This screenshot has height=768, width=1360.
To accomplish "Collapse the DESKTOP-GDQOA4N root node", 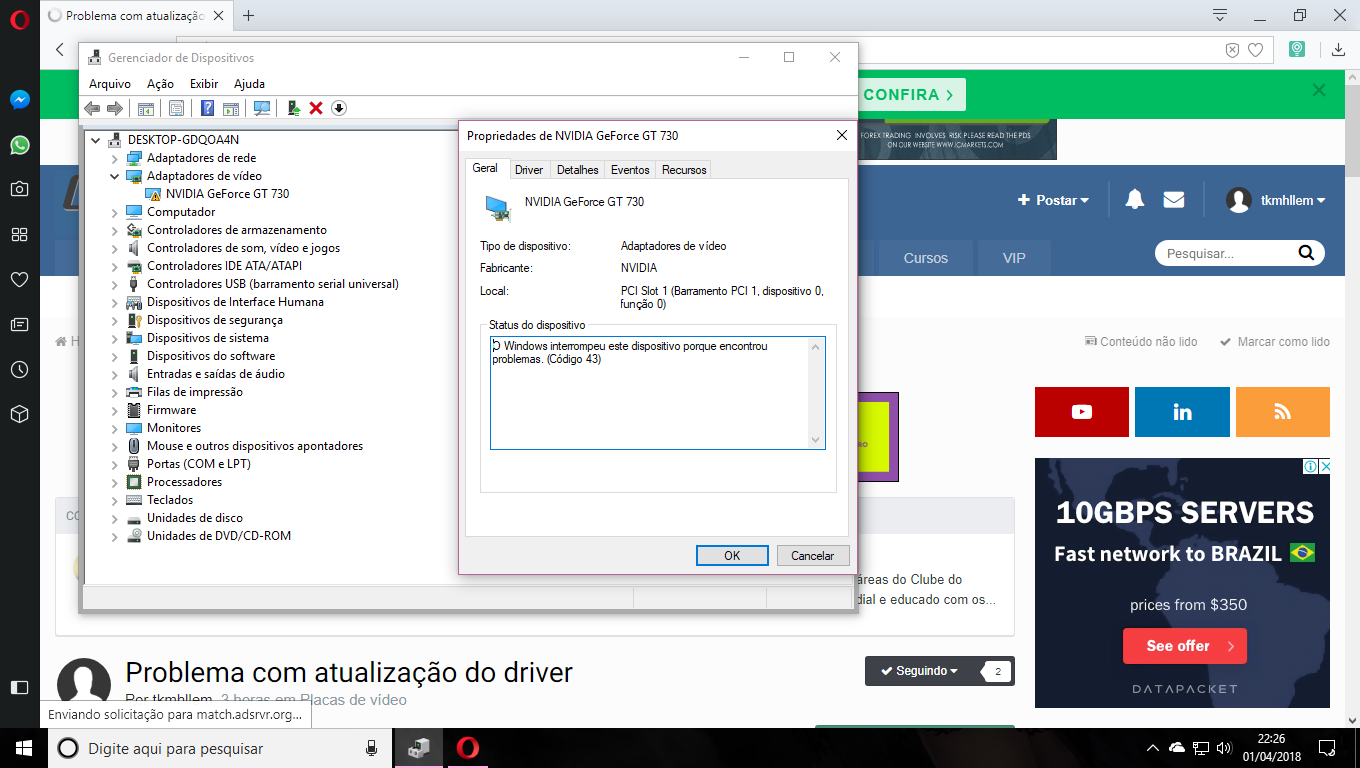I will [96, 140].
